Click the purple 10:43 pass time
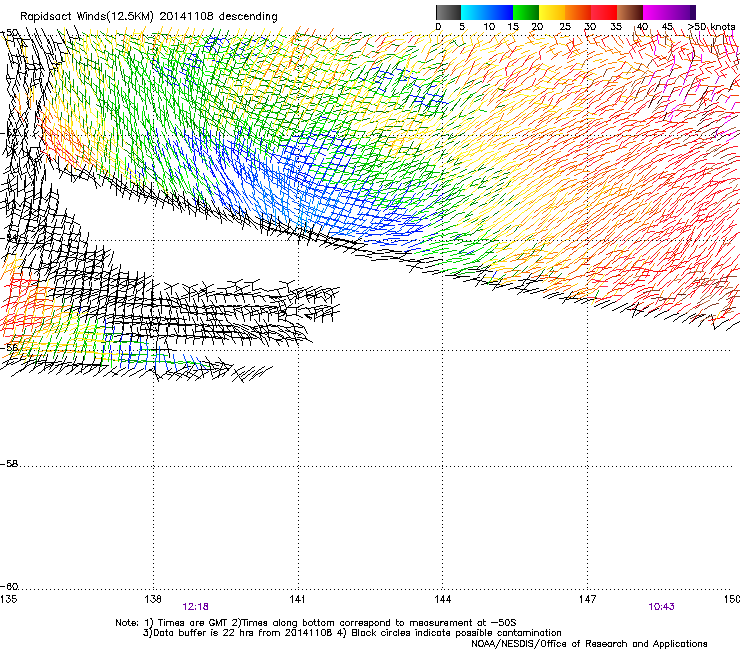 click(661, 607)
